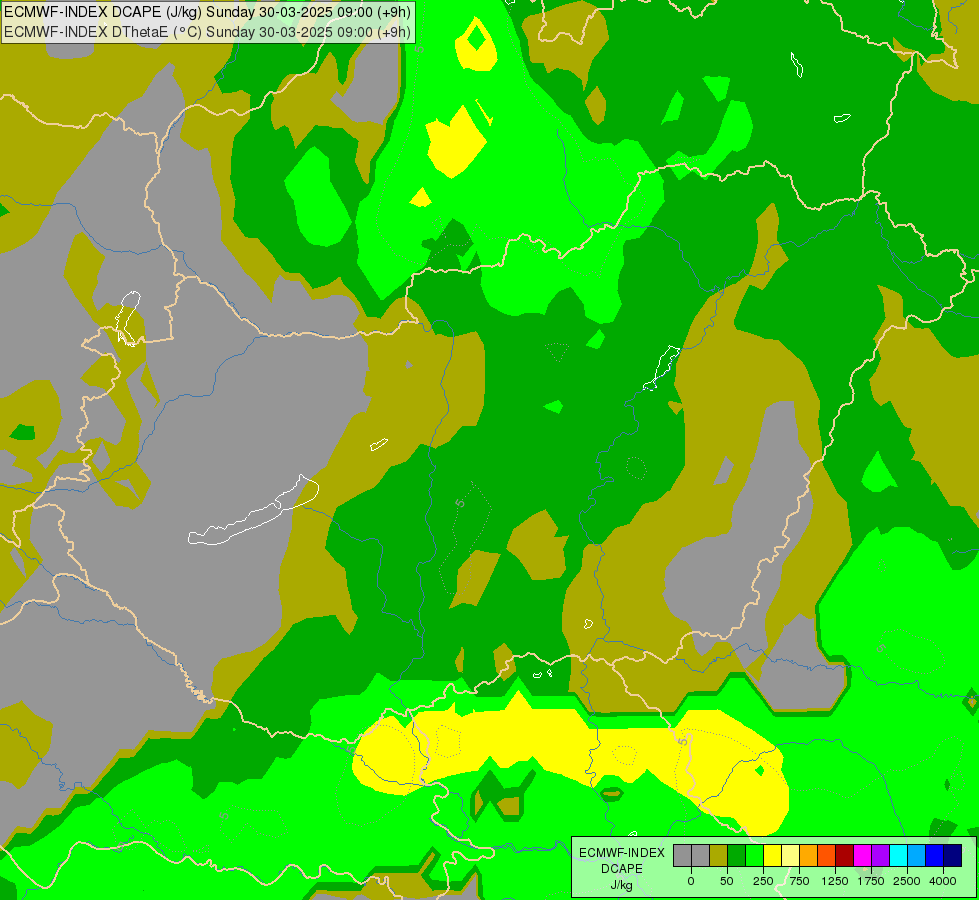
Task: Pick the pure yellow legend swatch
Action: click(772, 855)
